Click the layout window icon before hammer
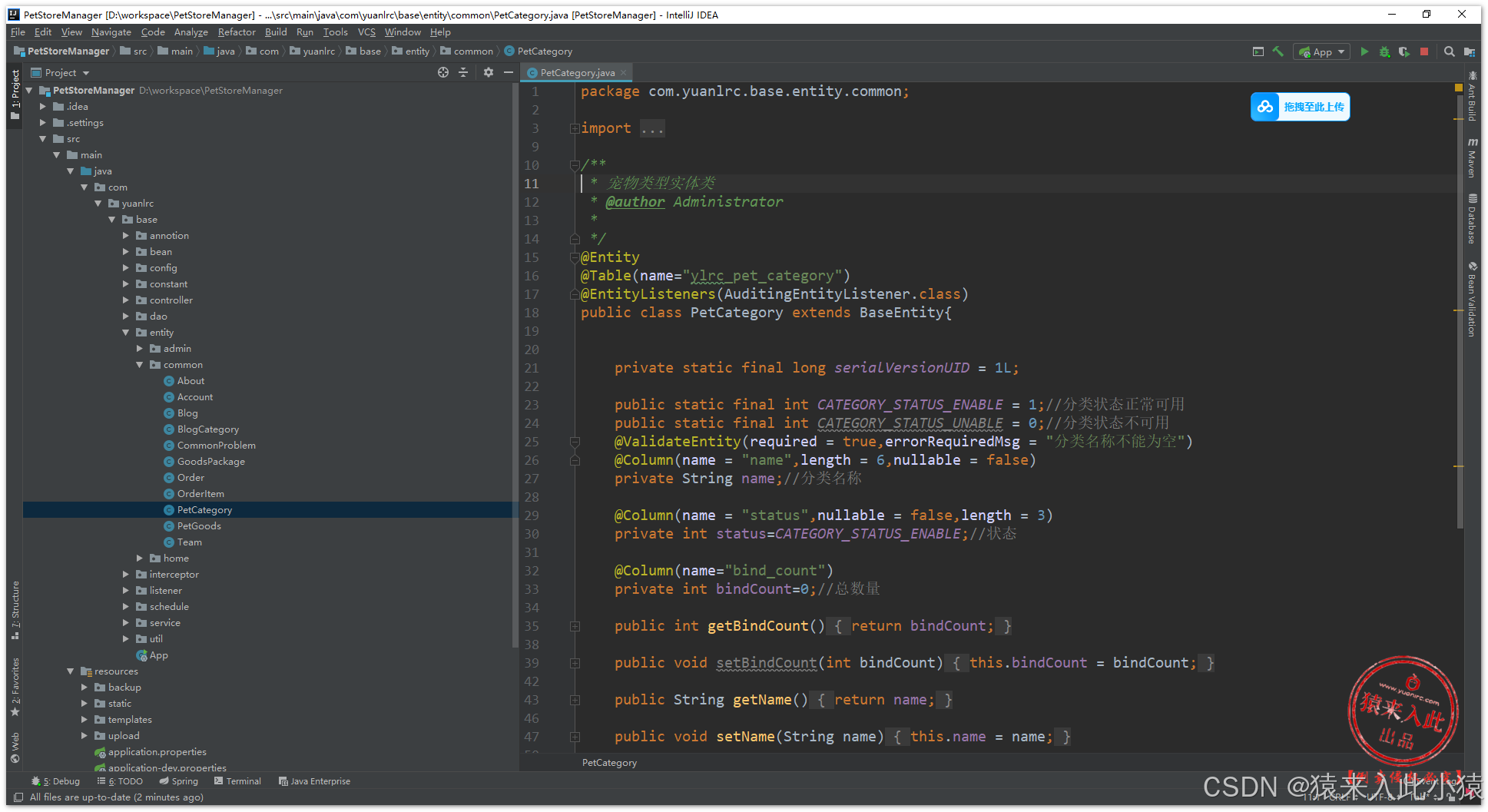The height and width of the screenshot is (812, 1488). click(x=1258, y=51)
